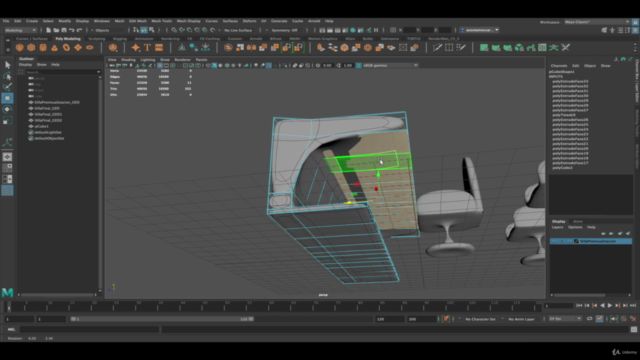The height and width of the screenshot is (360, 640).
Task: Click Layers menu in layer editor
Action: [558, 227]
